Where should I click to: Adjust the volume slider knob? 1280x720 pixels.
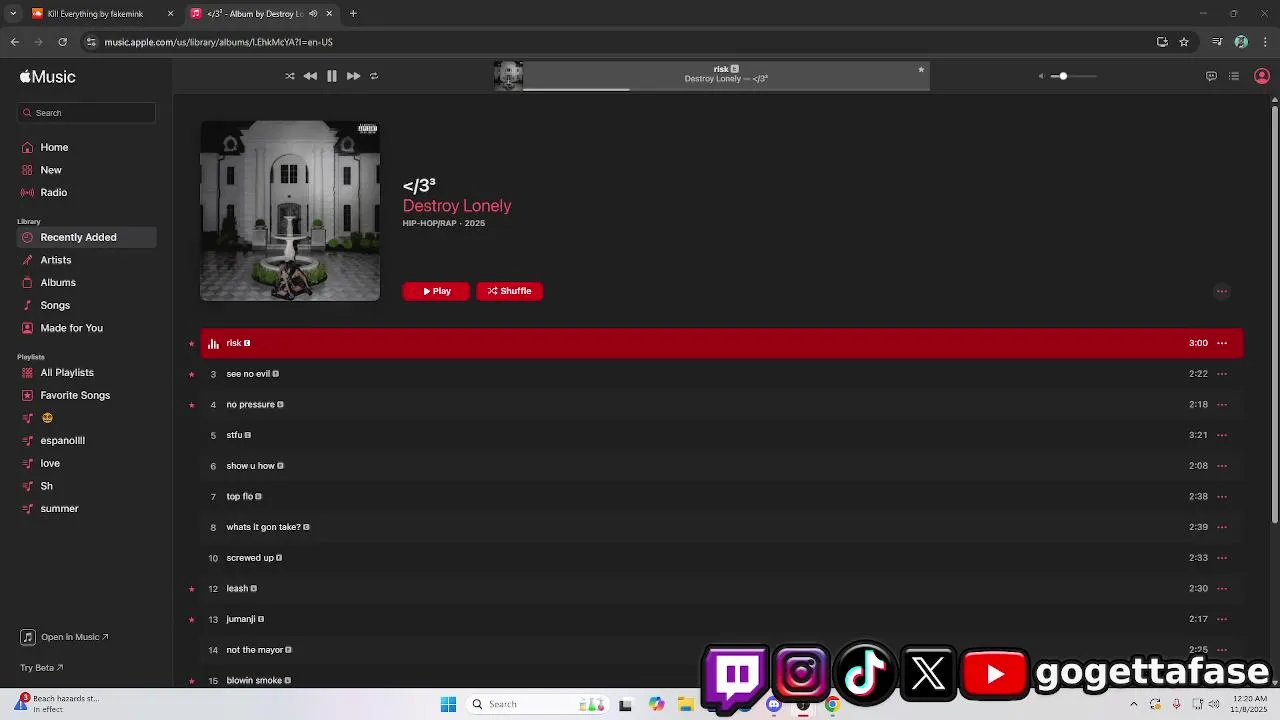click(x=1063, y=76)
